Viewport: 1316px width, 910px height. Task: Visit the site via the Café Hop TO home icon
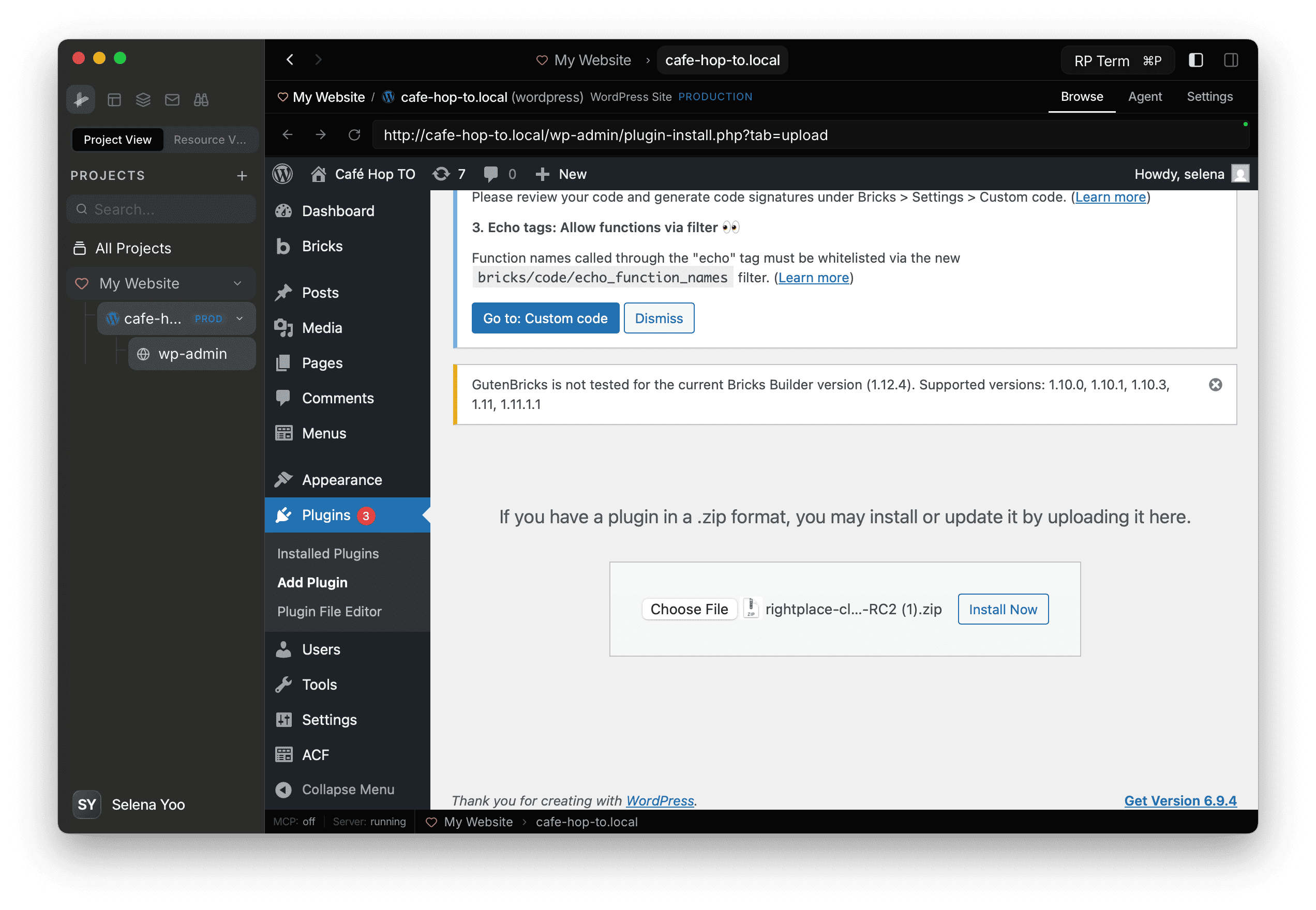coord(318,174)
